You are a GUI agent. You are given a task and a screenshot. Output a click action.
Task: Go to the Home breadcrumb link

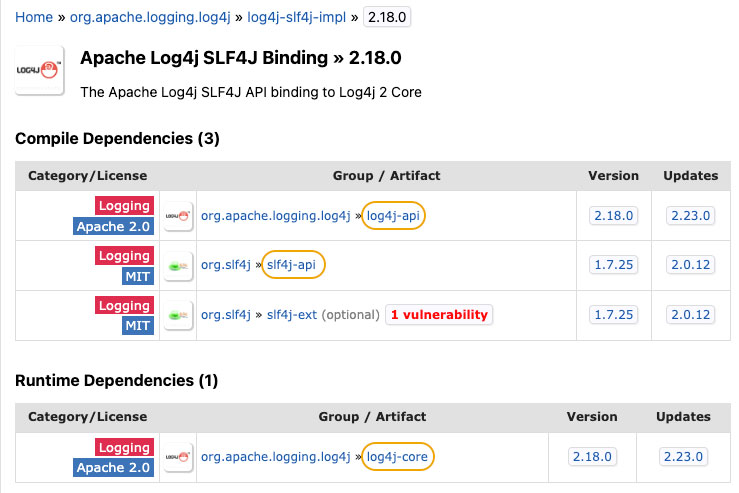[x=34, y=17]
